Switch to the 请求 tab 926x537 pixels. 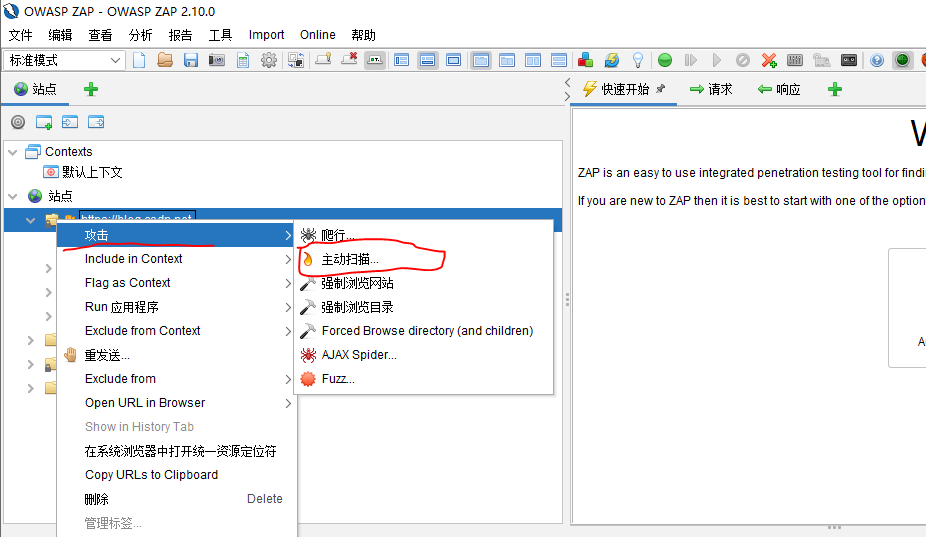point(711,89)
